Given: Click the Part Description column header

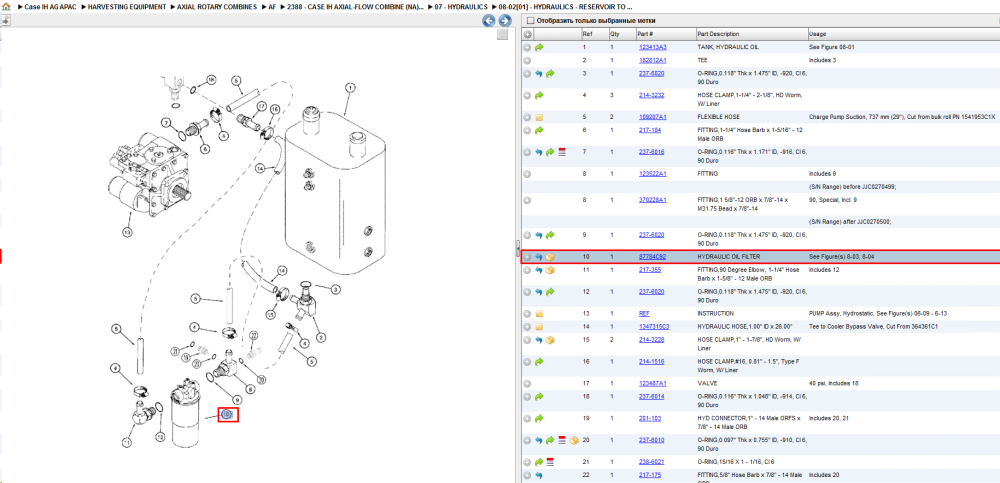Looking at the screenshot, I should tap(751, 34).
